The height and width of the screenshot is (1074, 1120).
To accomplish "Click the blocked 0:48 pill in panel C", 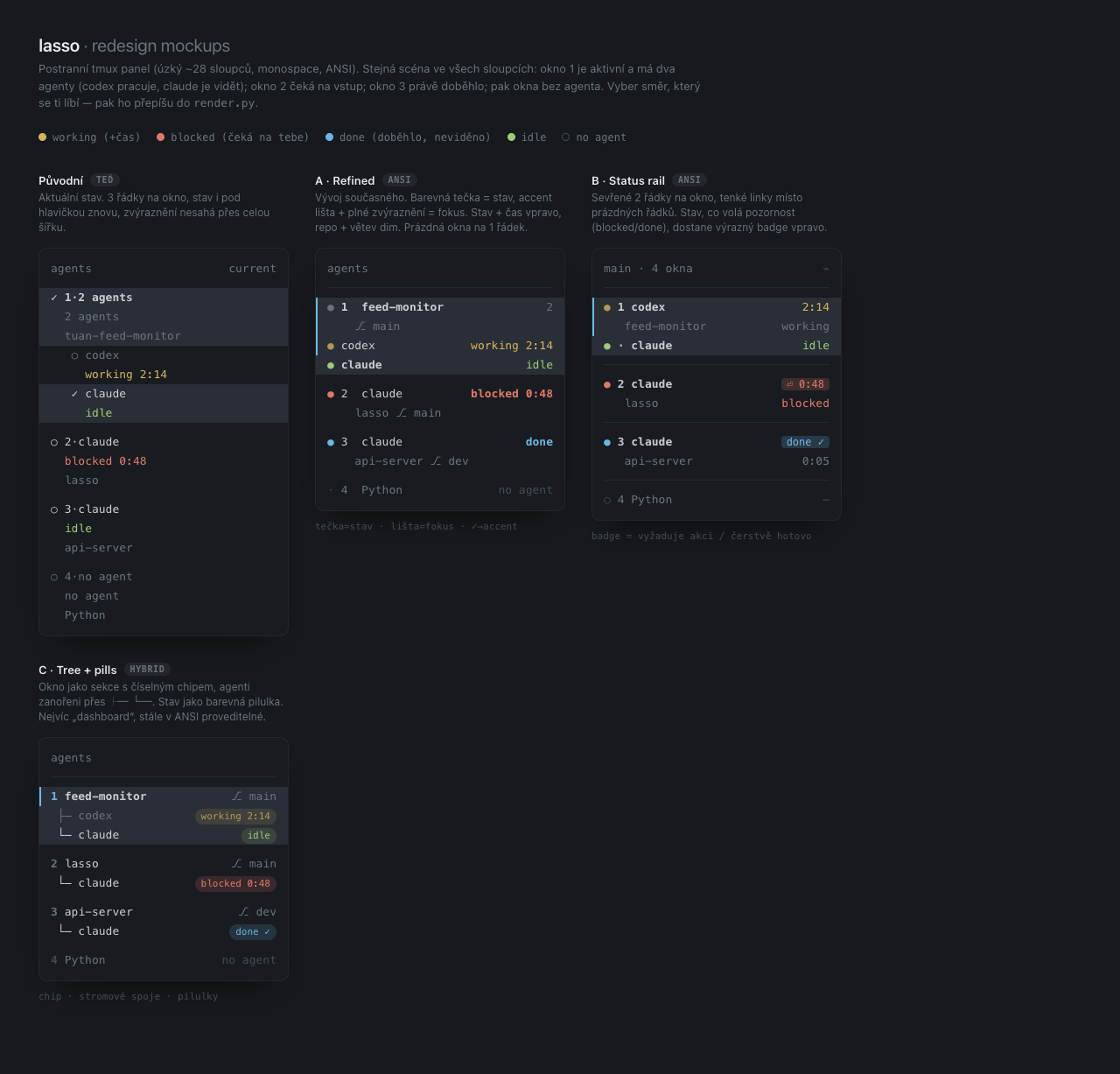I will click(x=235, y=883).
